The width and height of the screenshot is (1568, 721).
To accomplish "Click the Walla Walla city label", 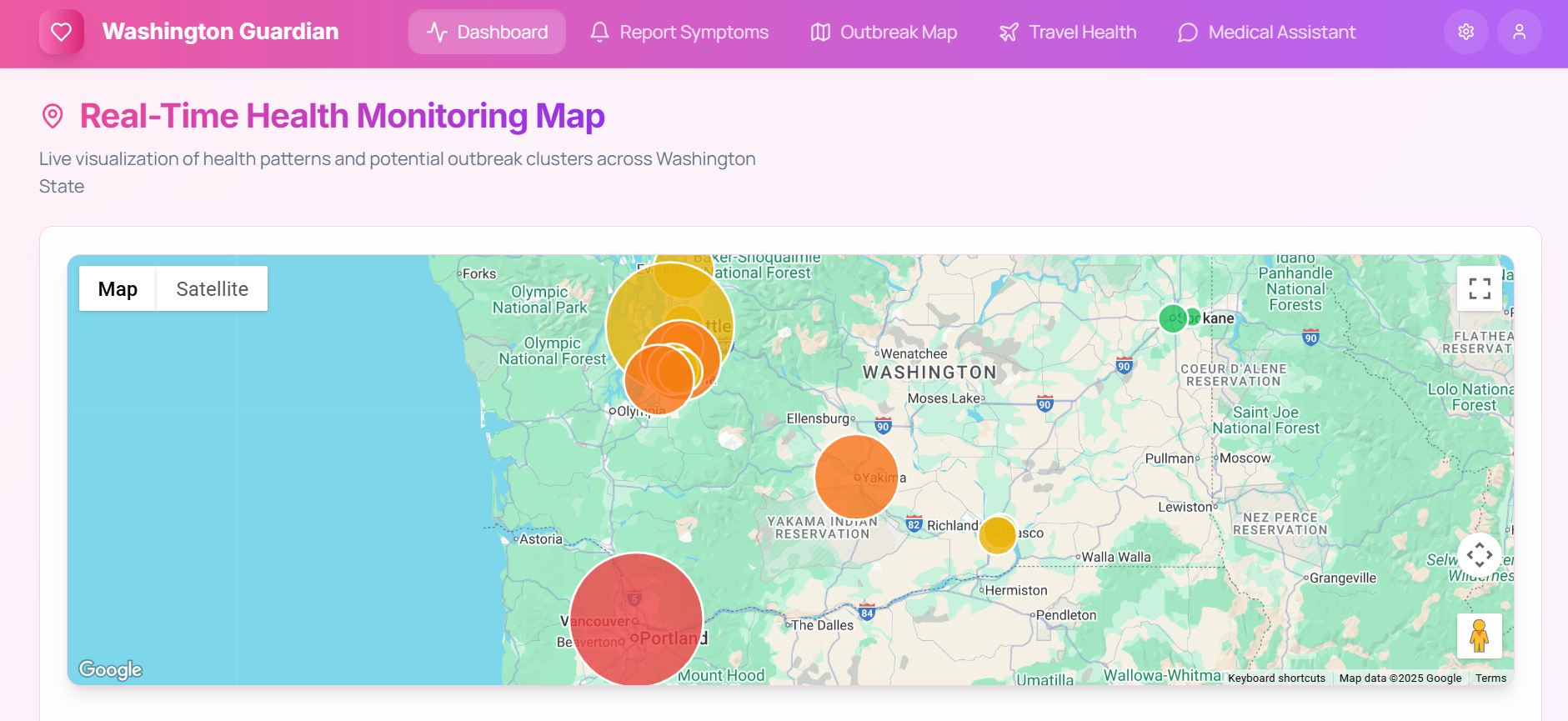I will point(1115,557).
